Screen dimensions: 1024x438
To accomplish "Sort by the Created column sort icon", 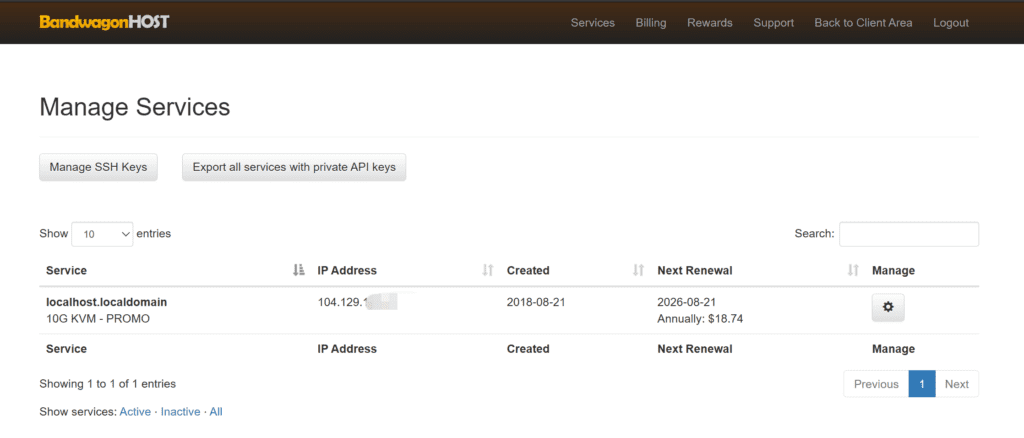I will pos(638,270).
